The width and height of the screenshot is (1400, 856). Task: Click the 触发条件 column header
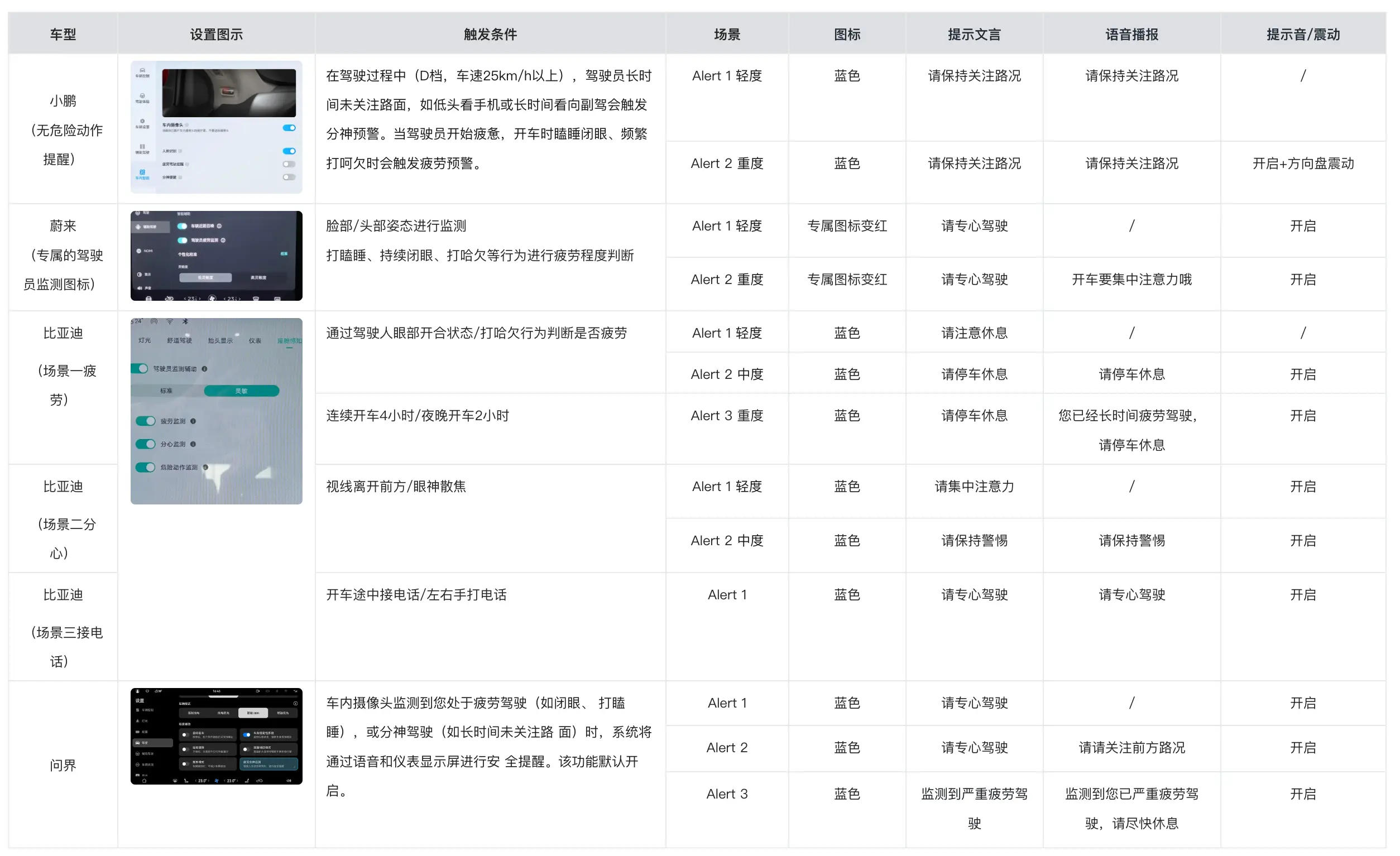490,34
